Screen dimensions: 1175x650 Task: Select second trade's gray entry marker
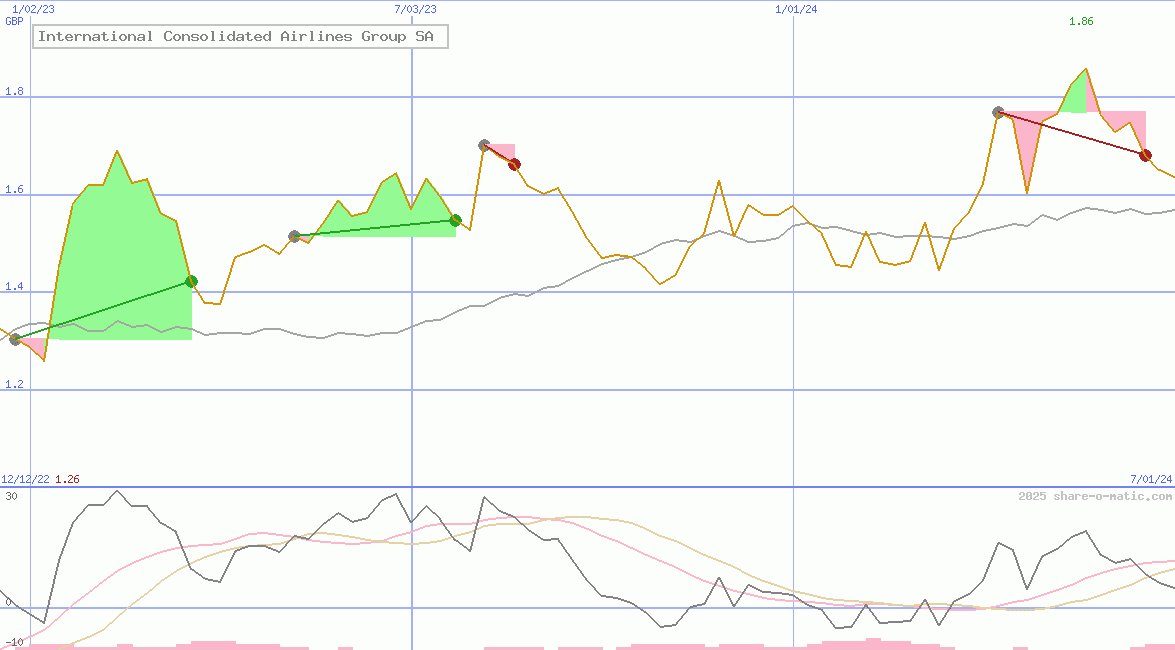pyautogui.click(x=294, y=237)
